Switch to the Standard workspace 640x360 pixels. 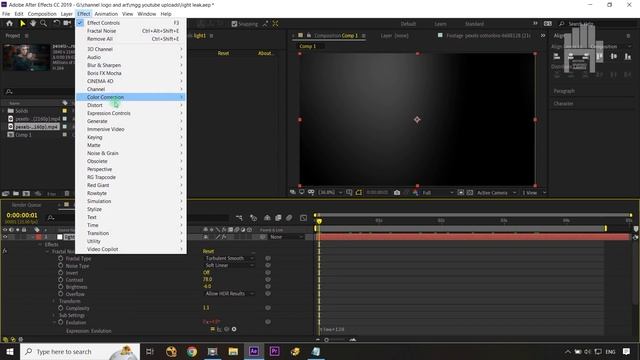coord(474,24)
